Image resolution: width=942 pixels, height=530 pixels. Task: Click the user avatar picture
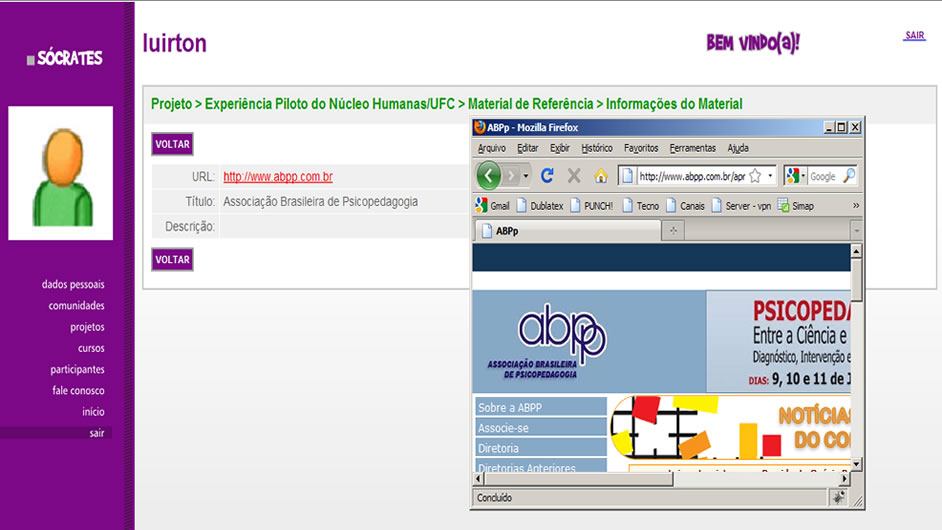(61, 173)
